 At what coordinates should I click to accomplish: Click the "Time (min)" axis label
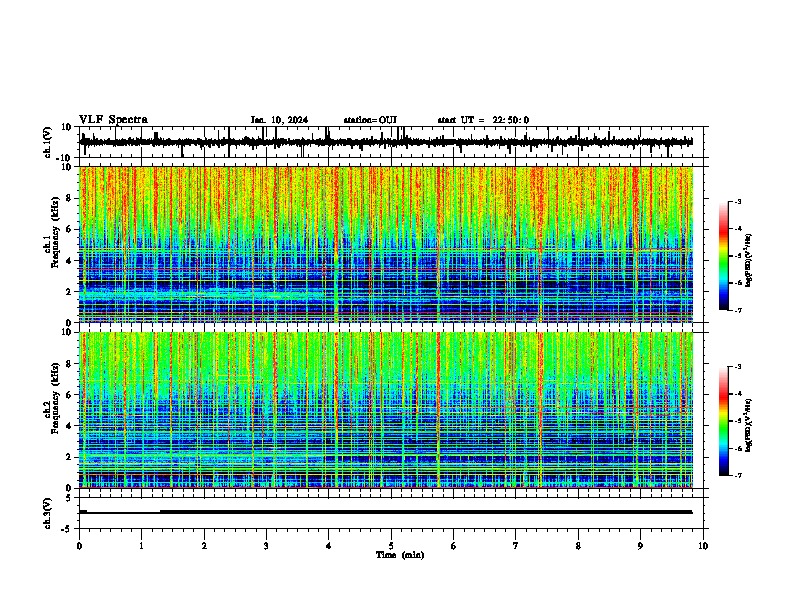400,555
